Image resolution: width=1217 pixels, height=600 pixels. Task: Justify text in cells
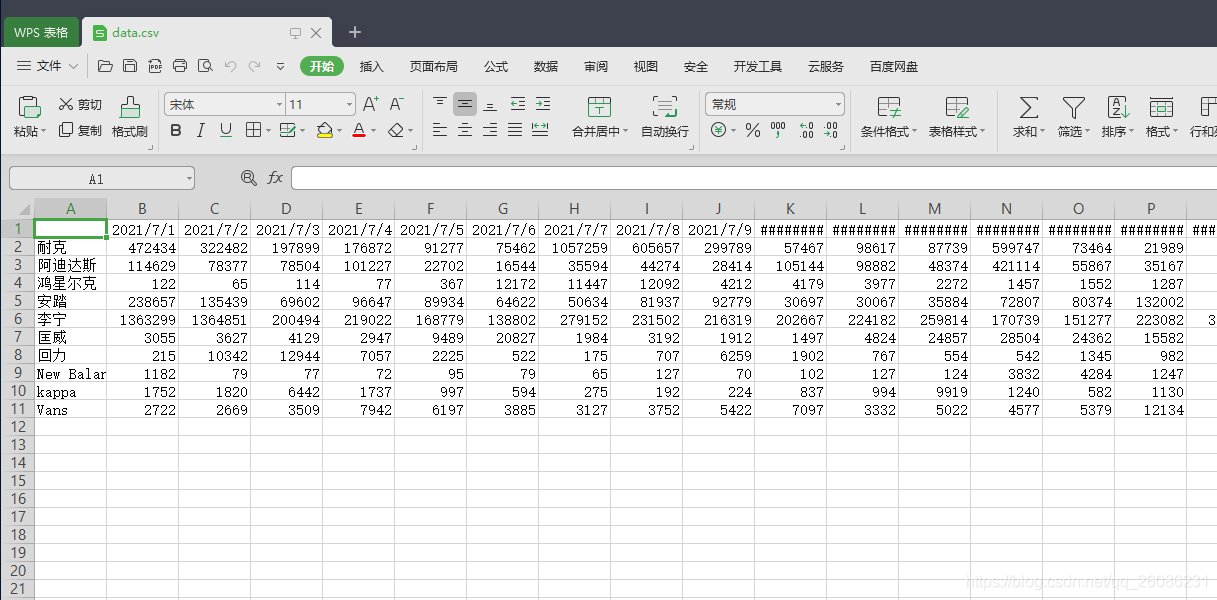[x=515, y=130]
